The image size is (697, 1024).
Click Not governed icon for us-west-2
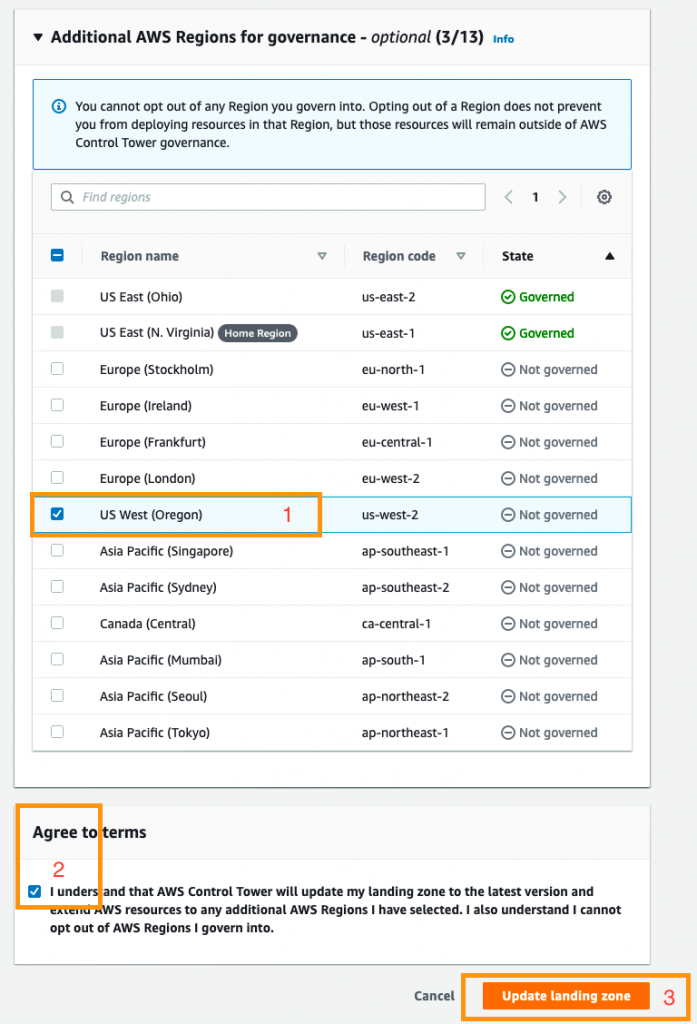(x=508, y=515)
